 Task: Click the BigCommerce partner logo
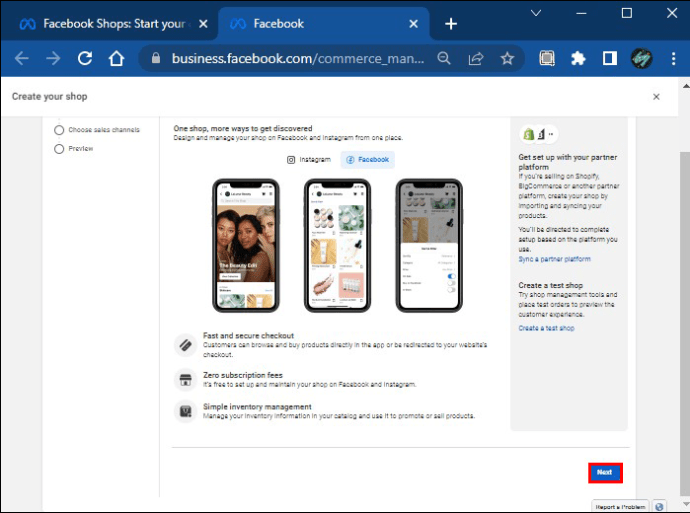tap(541, 134)
